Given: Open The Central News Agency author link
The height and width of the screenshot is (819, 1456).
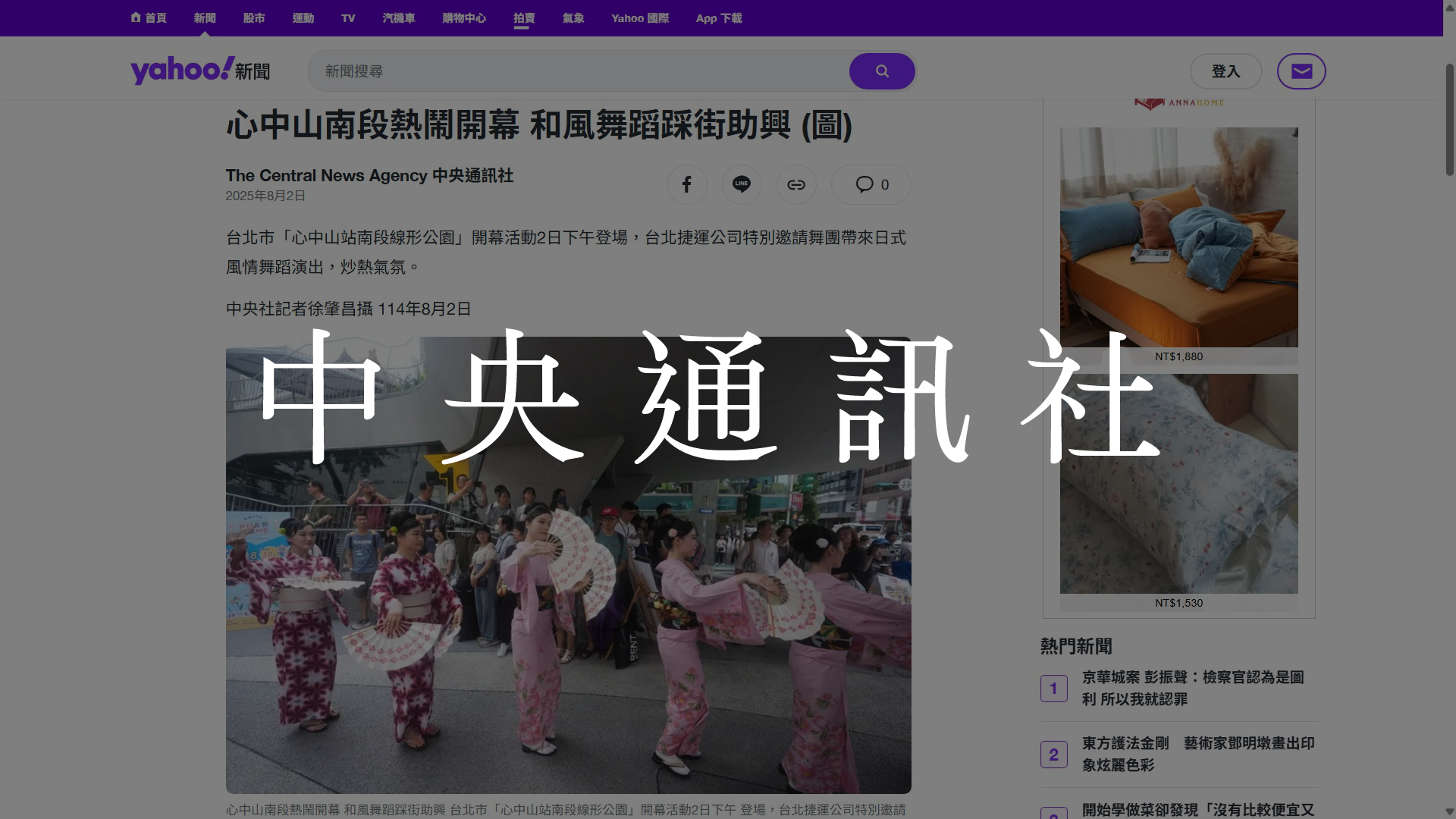Looking at the screenshot, I should [x=369, y=175].
